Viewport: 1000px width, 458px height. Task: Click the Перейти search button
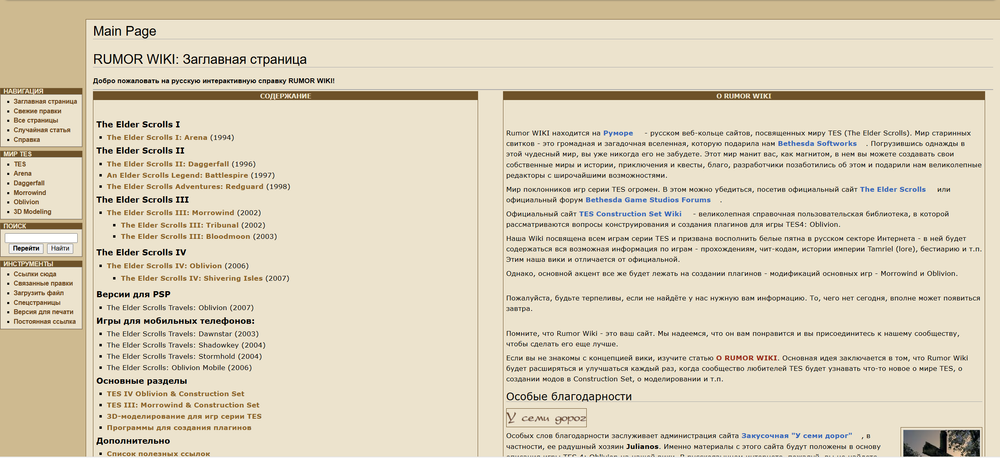click(26, 249)
